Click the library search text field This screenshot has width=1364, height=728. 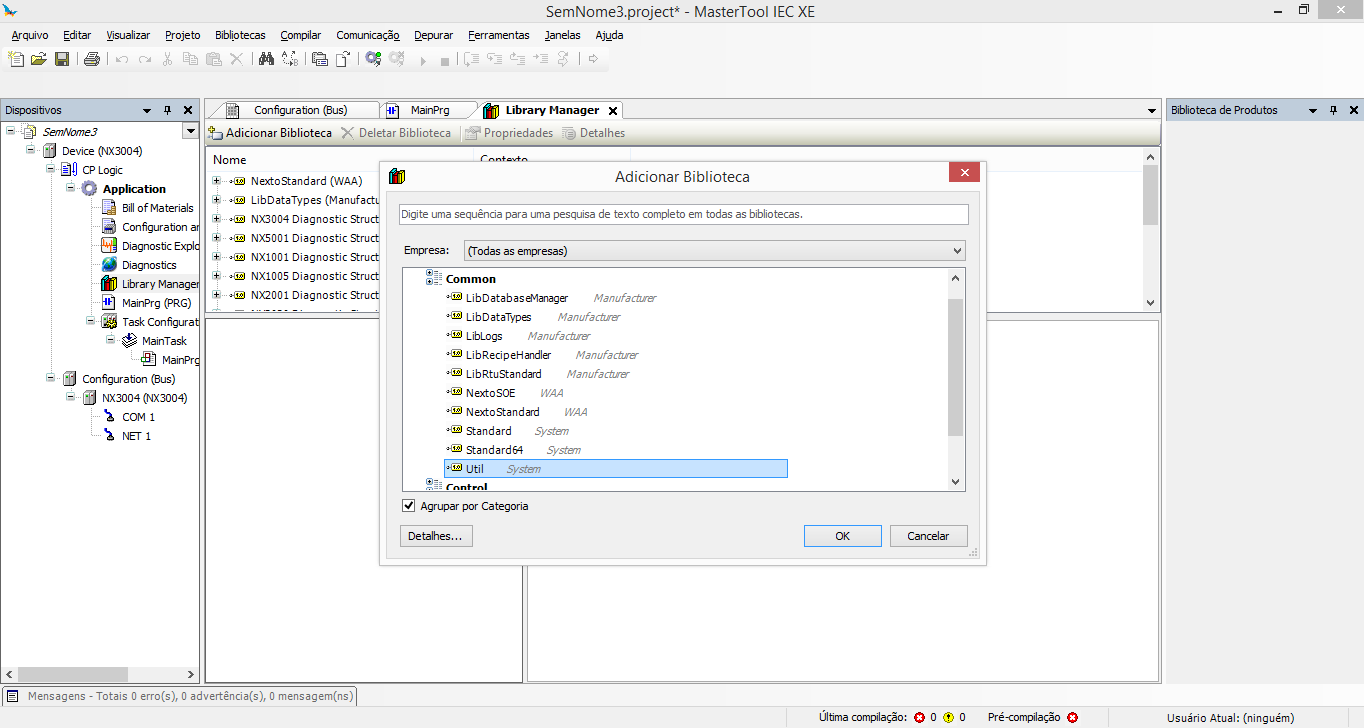click(x=683, y=214)
